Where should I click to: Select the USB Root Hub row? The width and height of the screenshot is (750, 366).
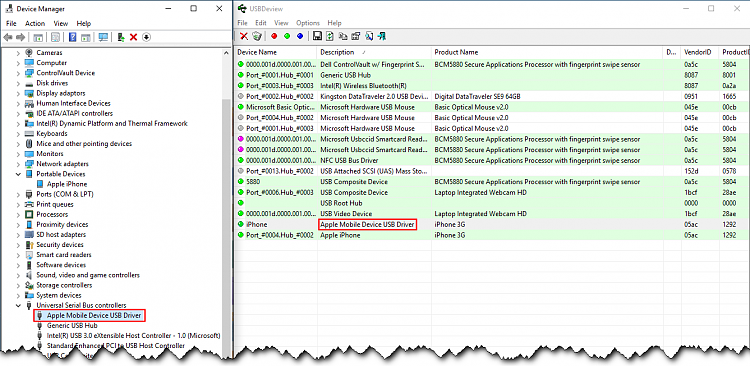[x=492, y=203]
